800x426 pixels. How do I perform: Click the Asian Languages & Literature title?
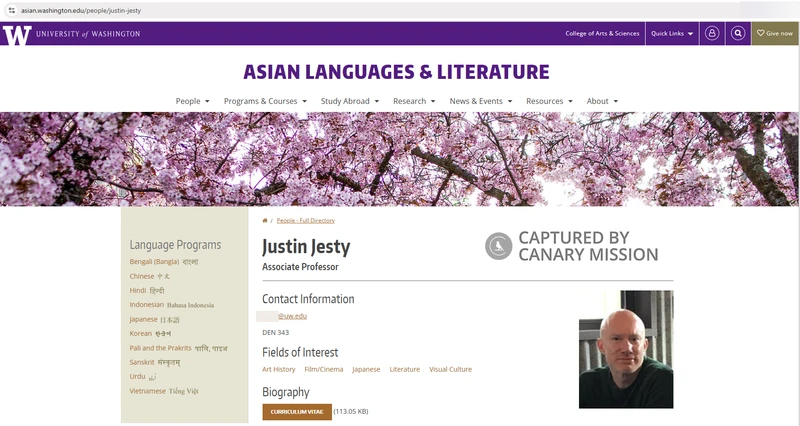396,72
